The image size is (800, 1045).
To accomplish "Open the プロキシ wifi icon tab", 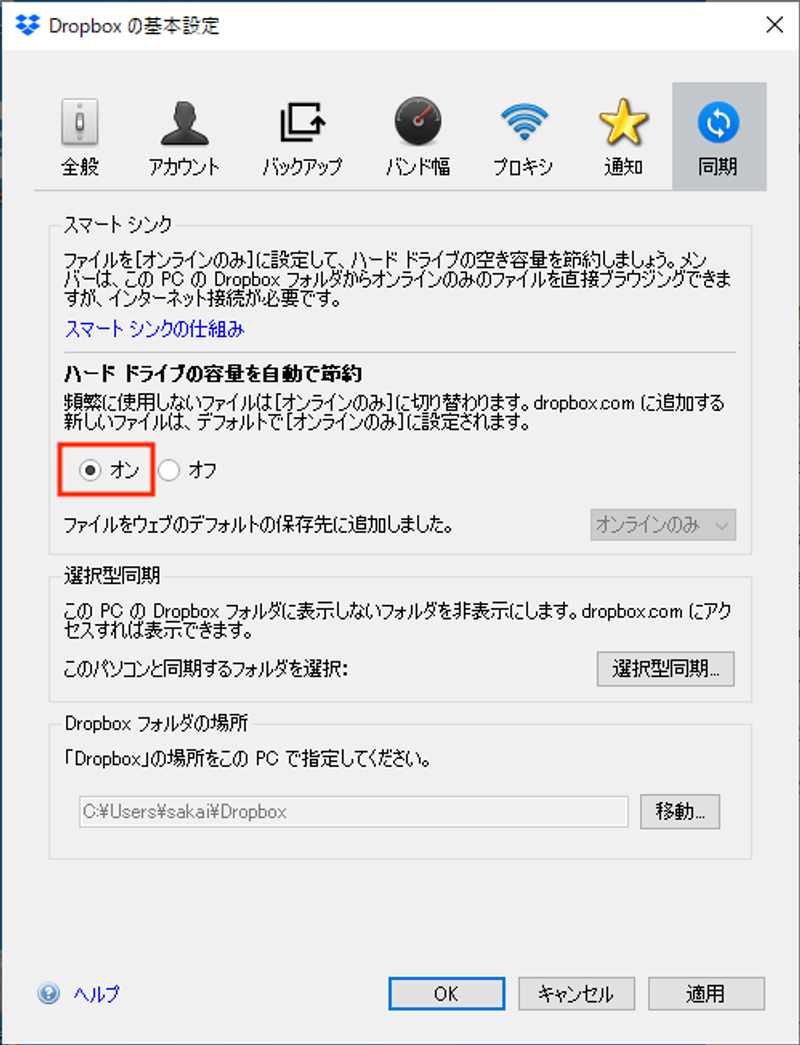I will pyautogui.click(x=523, y=121).
